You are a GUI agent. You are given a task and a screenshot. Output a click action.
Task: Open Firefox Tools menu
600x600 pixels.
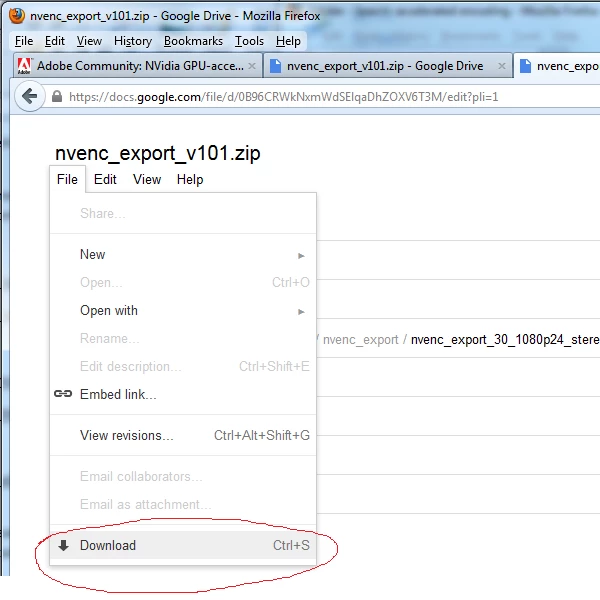click(249, 41)
